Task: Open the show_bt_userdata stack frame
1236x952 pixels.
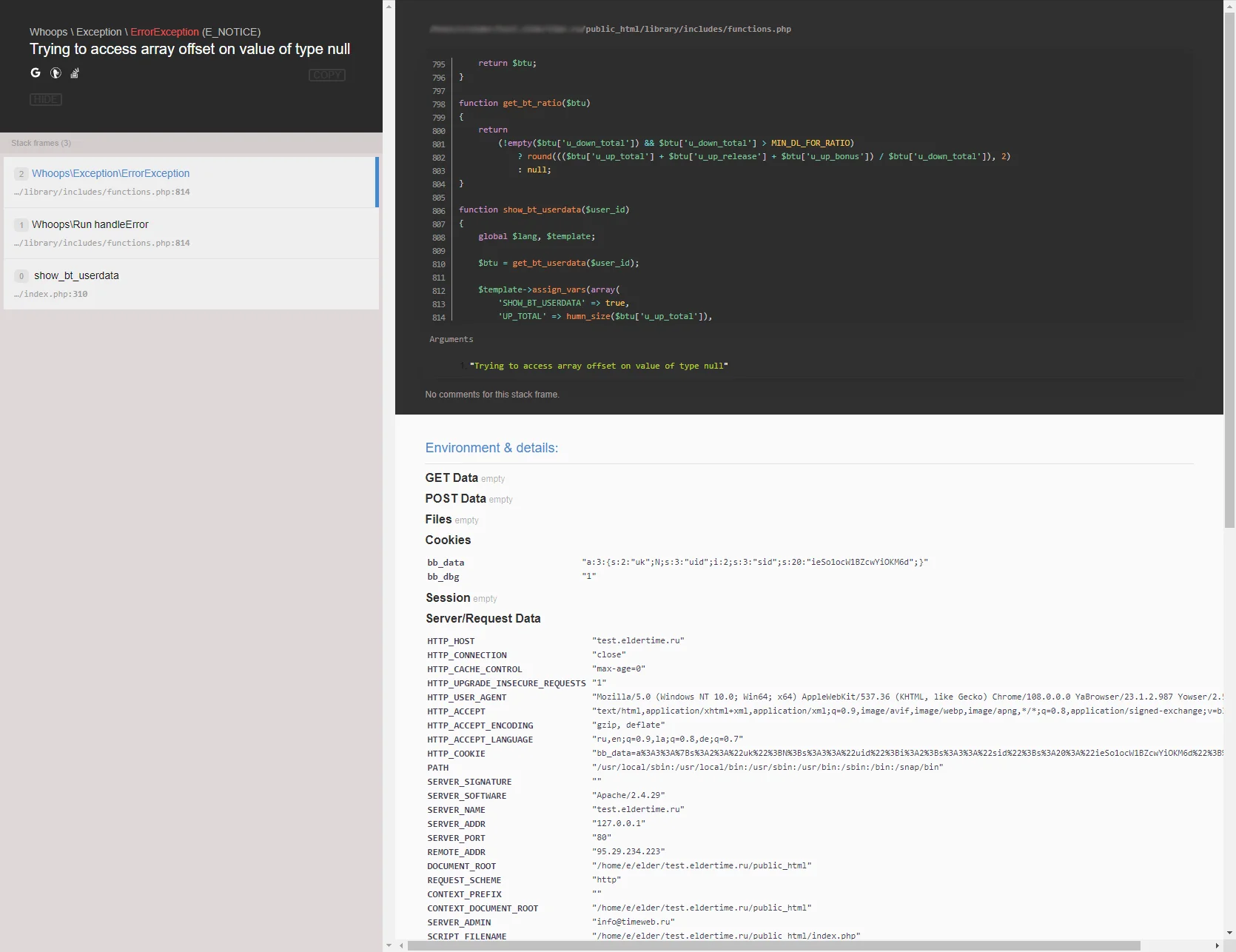Action: pyautogui.click(x=191, y=284)
